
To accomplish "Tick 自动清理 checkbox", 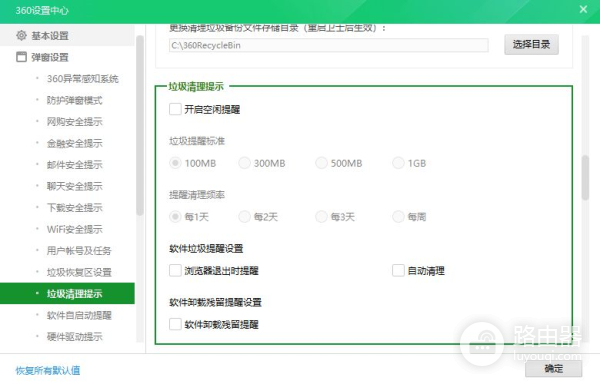I will [398, 270].
